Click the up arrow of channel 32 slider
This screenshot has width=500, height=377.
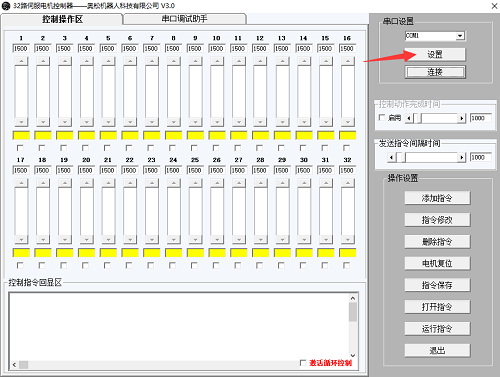tap(348, 183)
